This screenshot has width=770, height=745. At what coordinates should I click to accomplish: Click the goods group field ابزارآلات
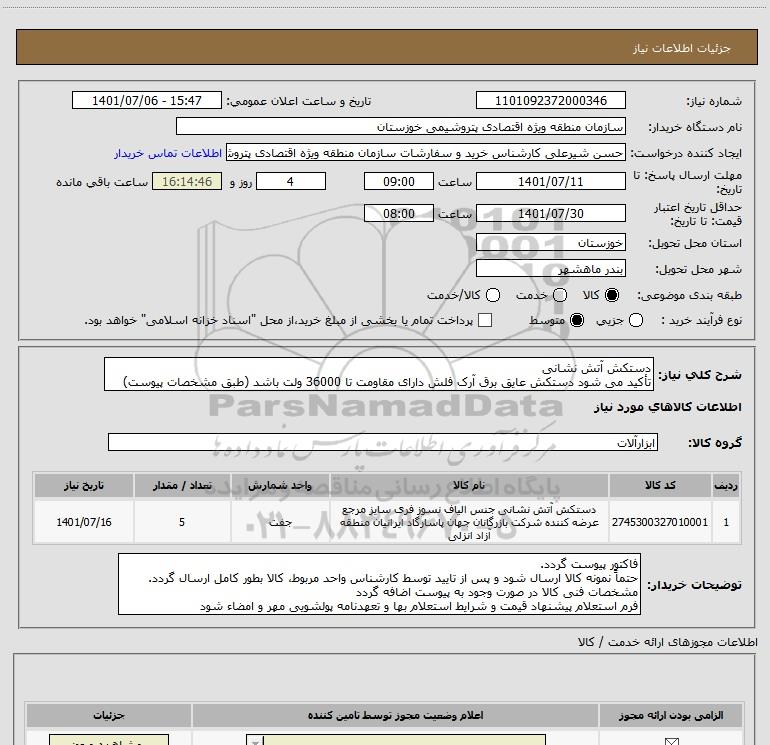(x=383, y=442)
